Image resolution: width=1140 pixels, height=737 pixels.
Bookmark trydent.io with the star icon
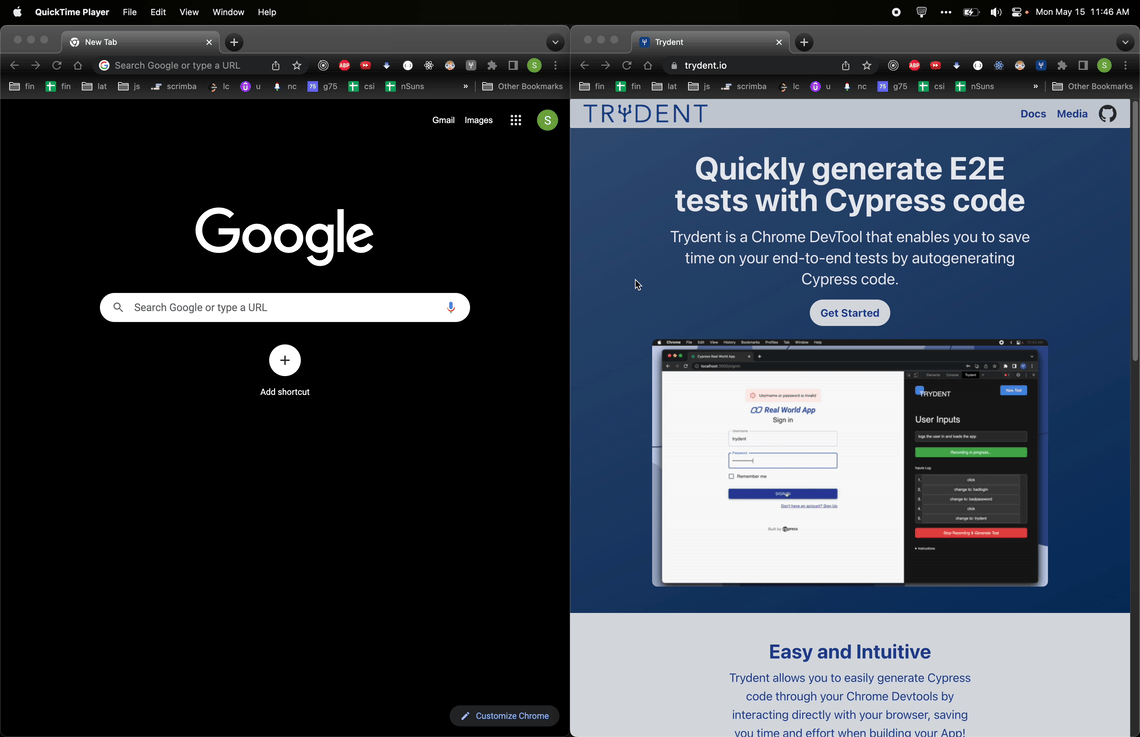(867, 65)
